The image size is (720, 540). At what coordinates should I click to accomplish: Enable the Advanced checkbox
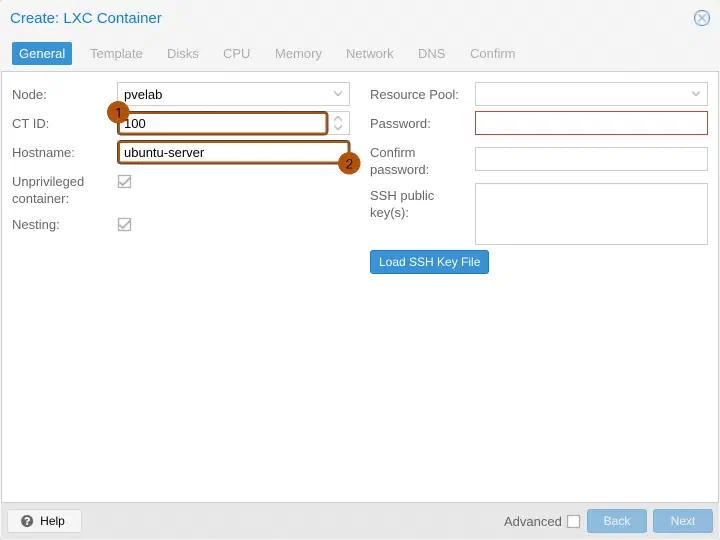573,522
